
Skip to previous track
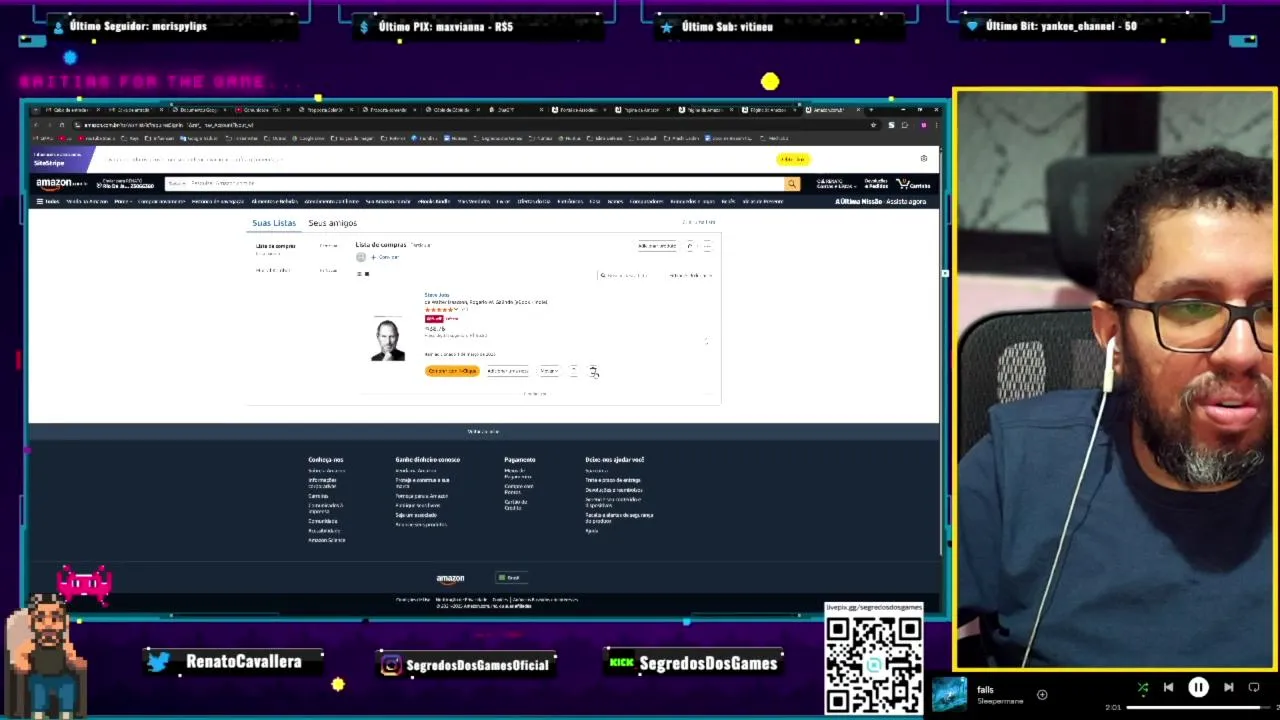(1168, 687)
